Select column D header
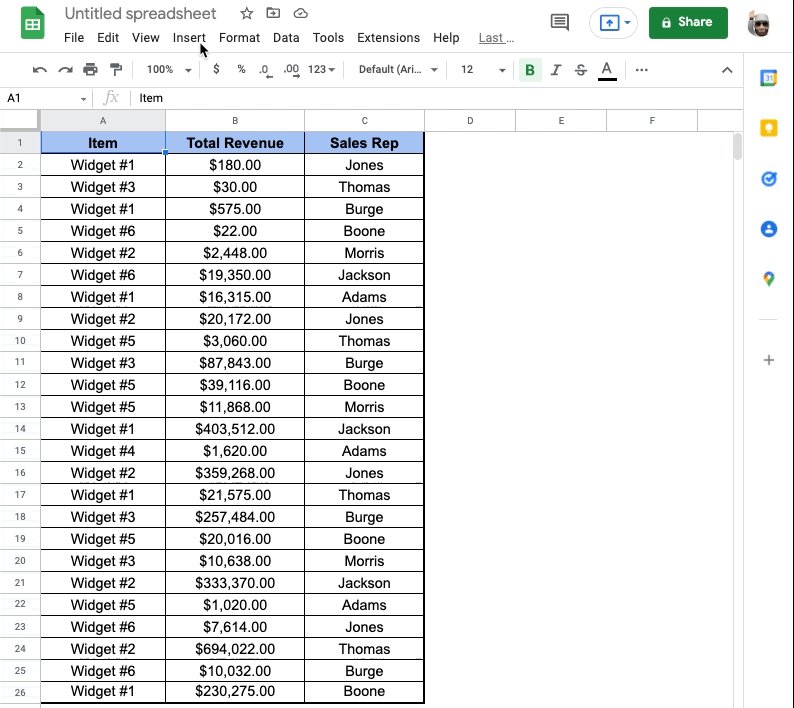 coord(470,121)
